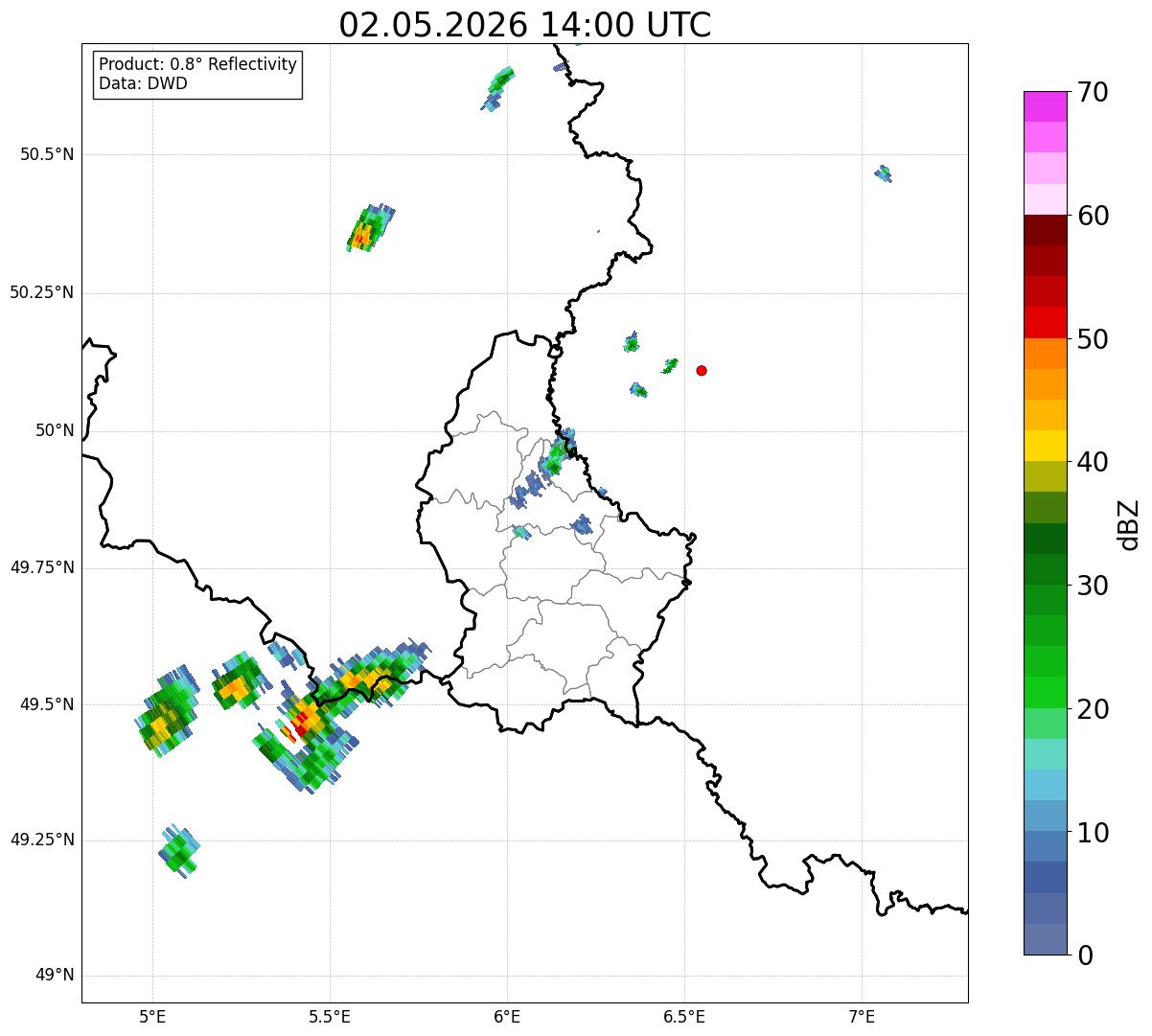Click the storm cell near 50.35°N 5.6°E
The height and width of the screenshot is (1036, 1152).
tap(369, 228)
